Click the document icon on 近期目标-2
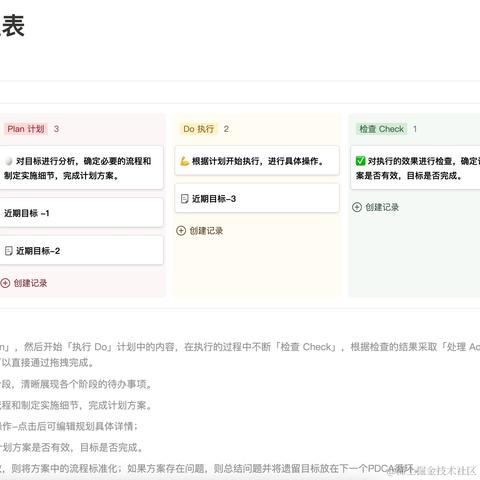The image size is (480, 480). [x=9, y=251]
